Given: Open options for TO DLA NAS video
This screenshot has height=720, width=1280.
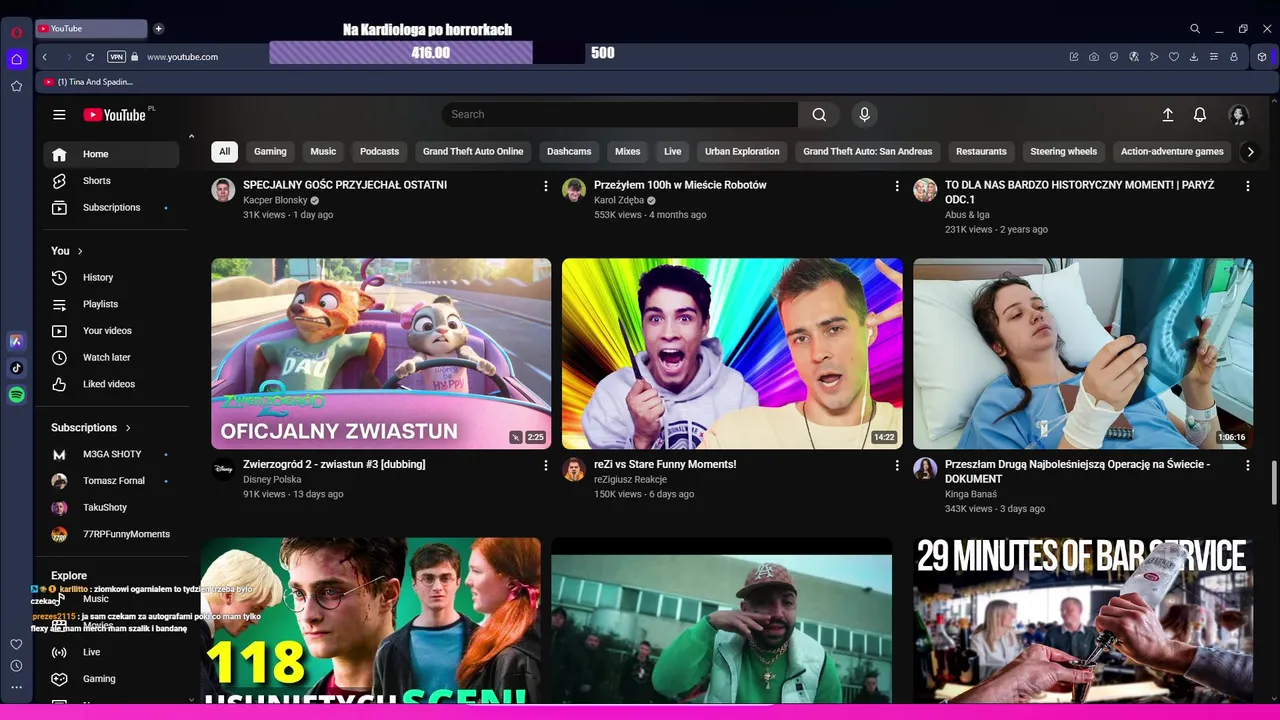Looking at the screenshot, I should point(1248,186).
